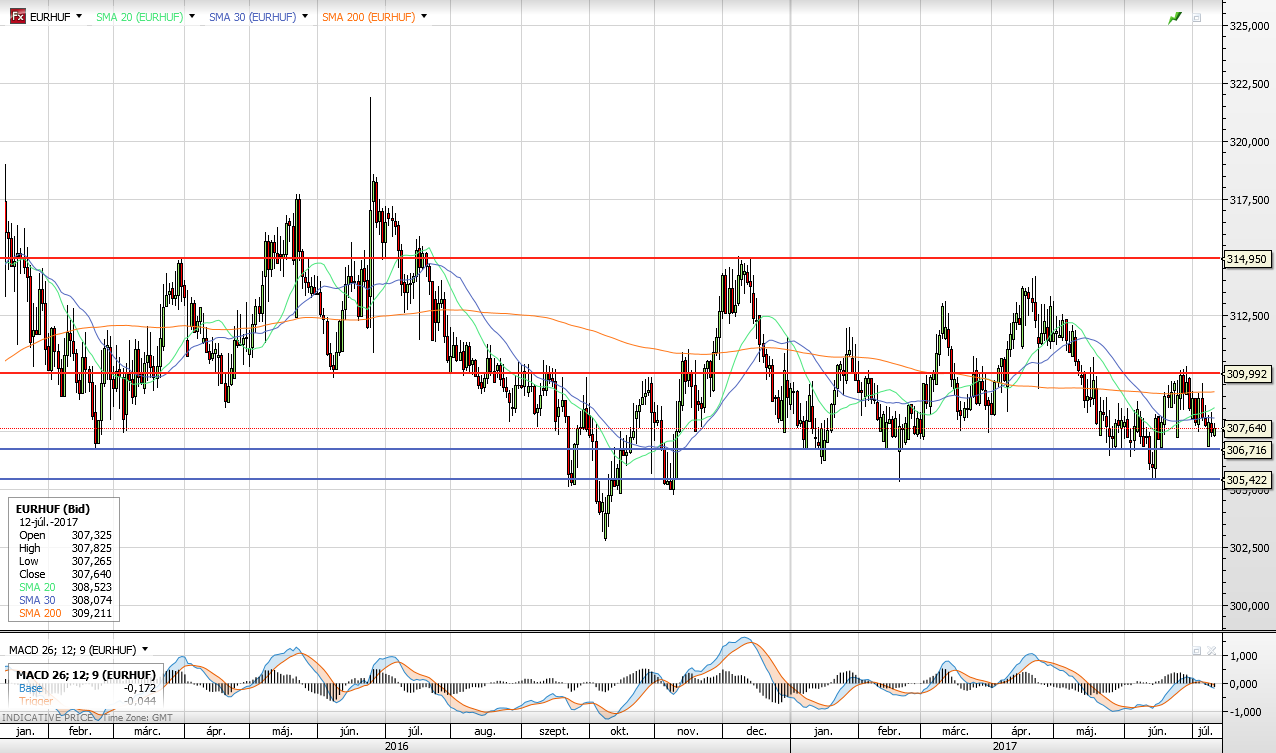Click the Open value 307,325 in data box
The image size is (1276, 753).
pos(91,535)
